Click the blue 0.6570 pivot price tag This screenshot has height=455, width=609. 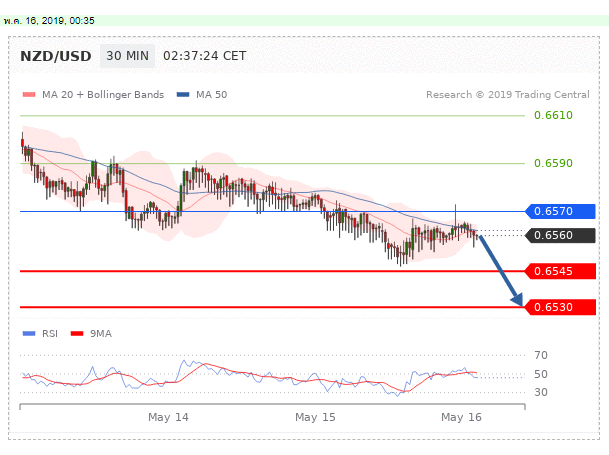(x=560, y=211)
